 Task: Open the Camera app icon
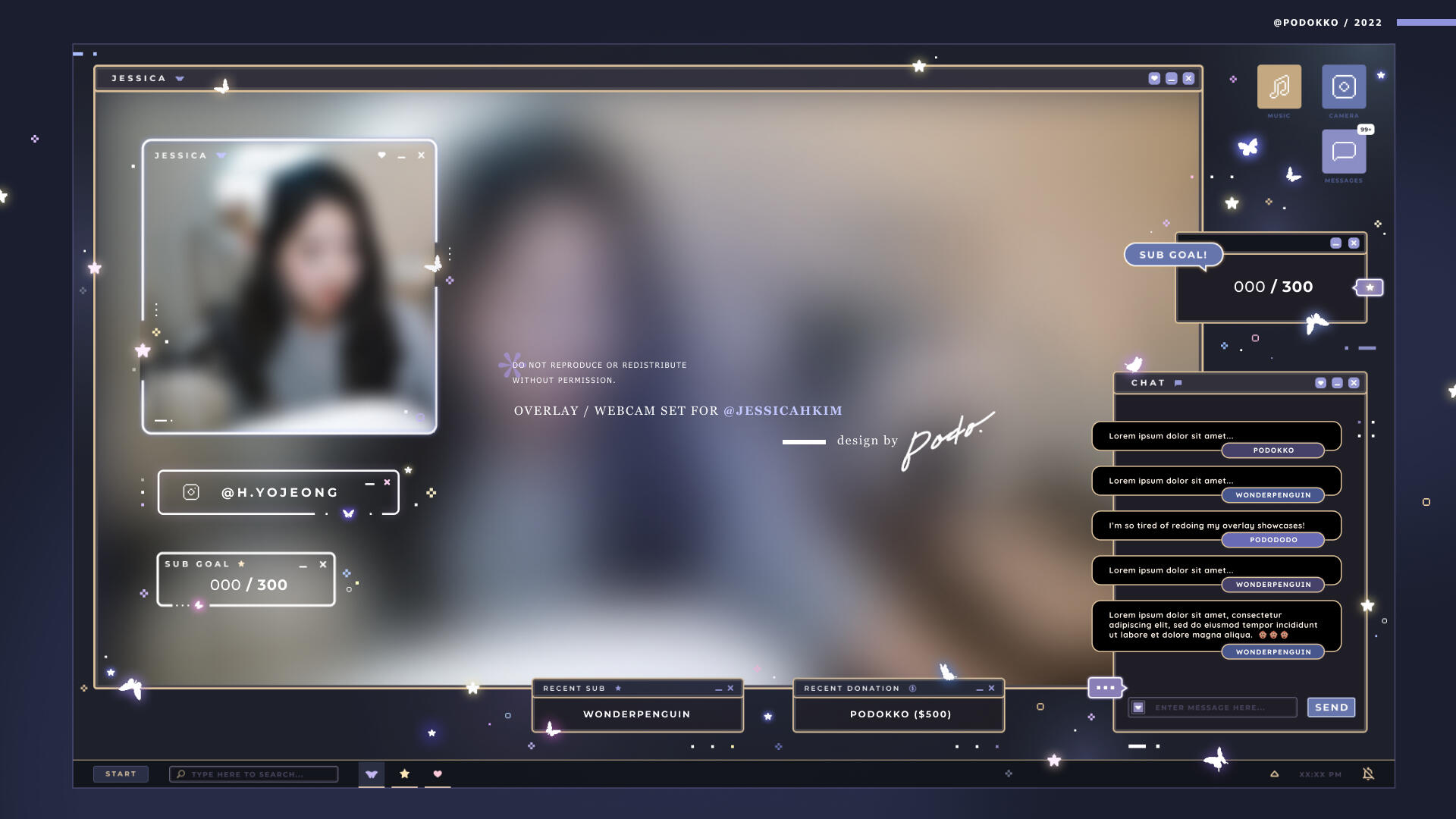click(x=1343, y=86)
